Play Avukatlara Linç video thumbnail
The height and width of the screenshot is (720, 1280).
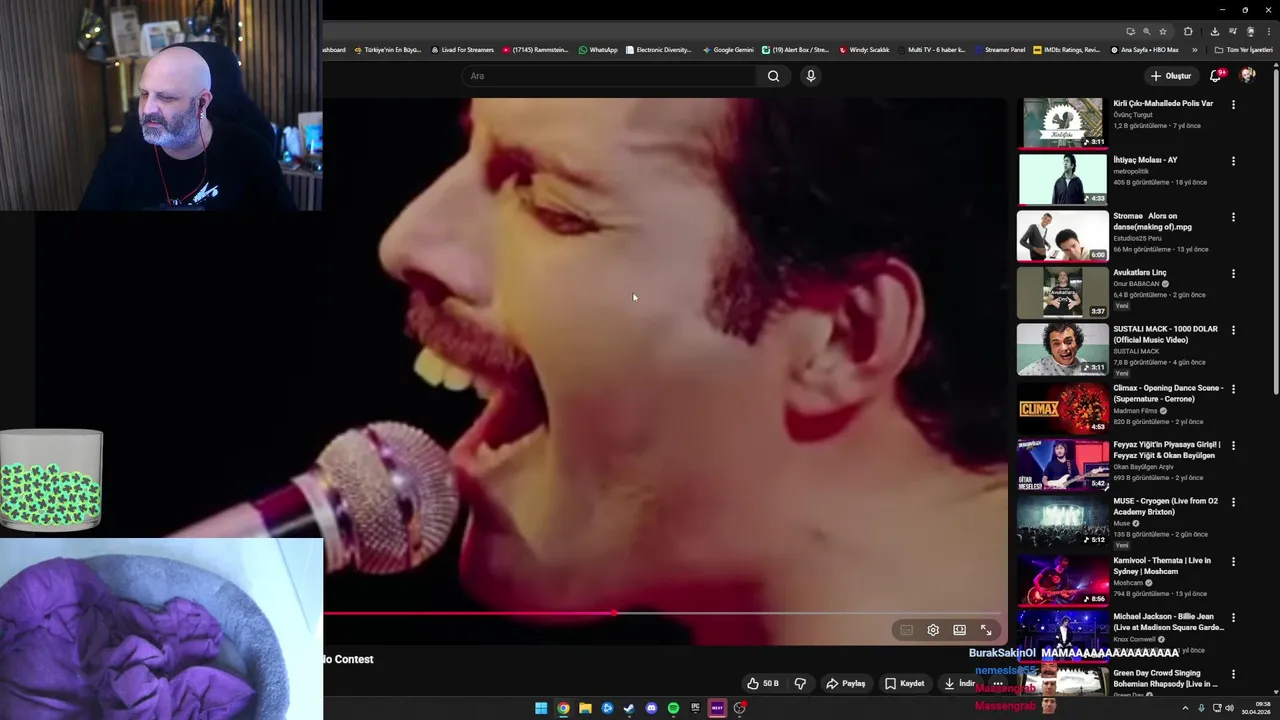[x=1063, y=292]
